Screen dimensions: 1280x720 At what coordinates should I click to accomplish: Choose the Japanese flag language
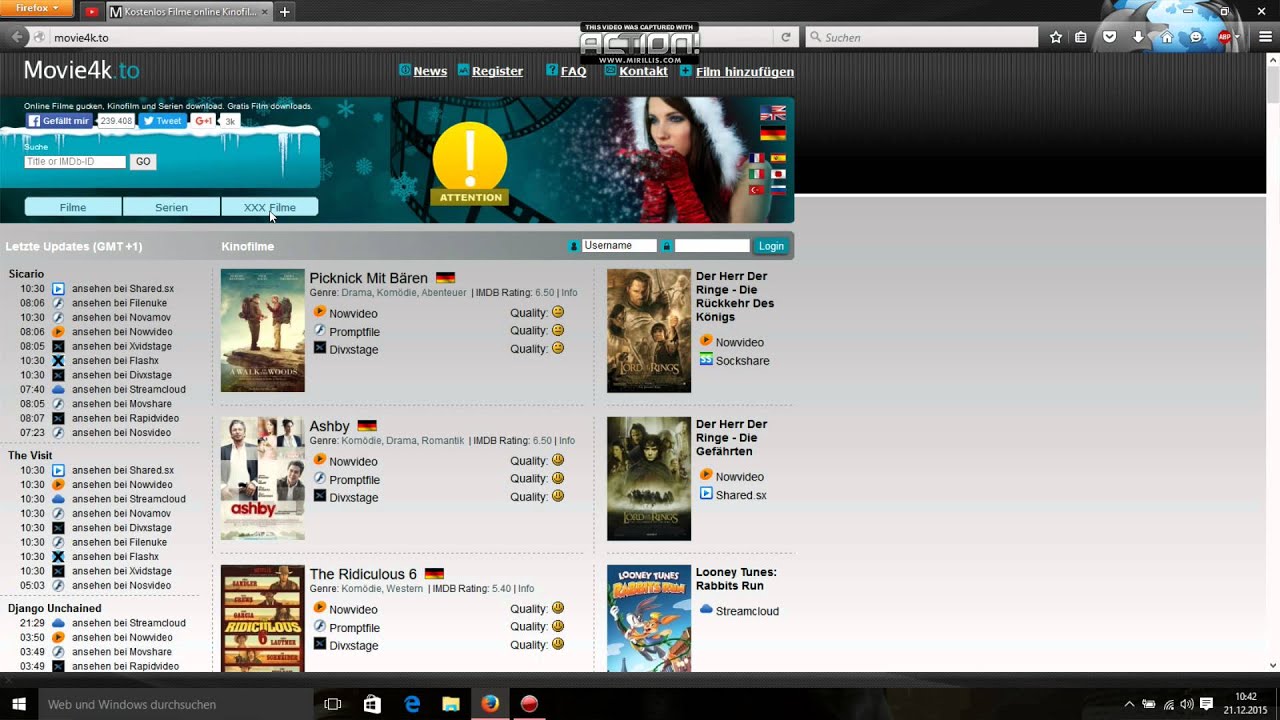pyautogui.click(x=778, y=174)
